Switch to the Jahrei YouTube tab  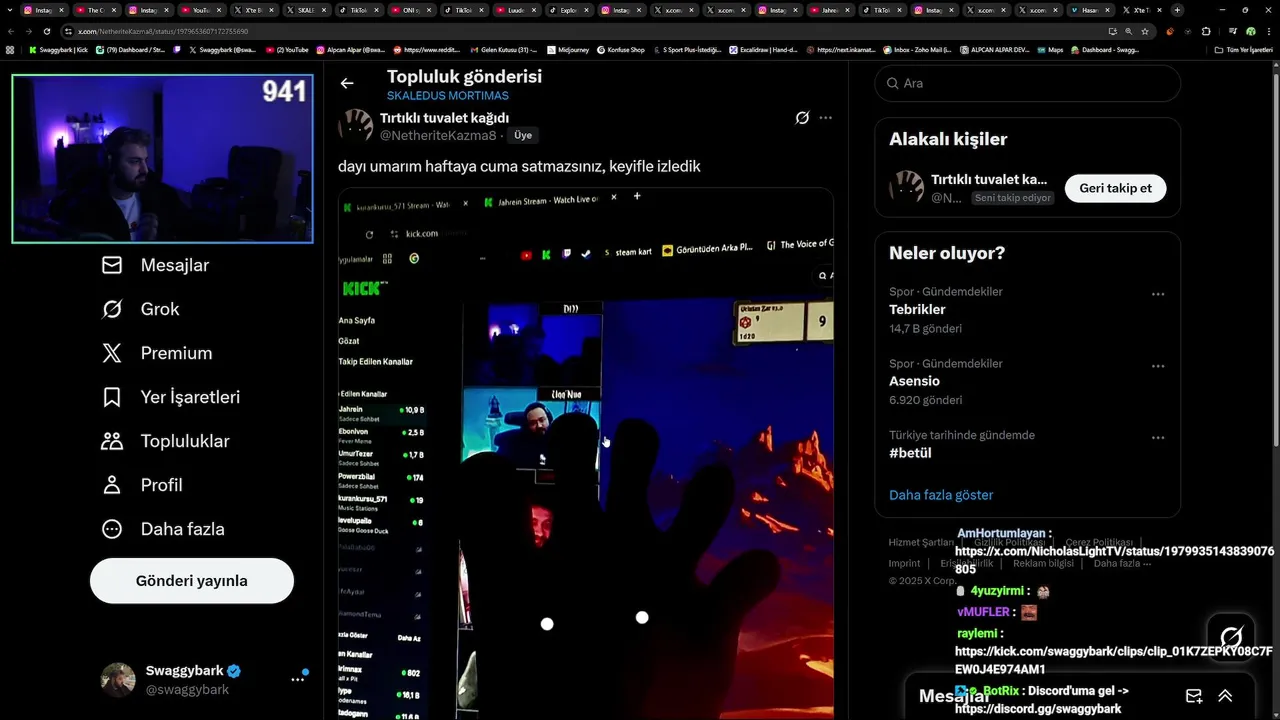[x=829, y=10]
